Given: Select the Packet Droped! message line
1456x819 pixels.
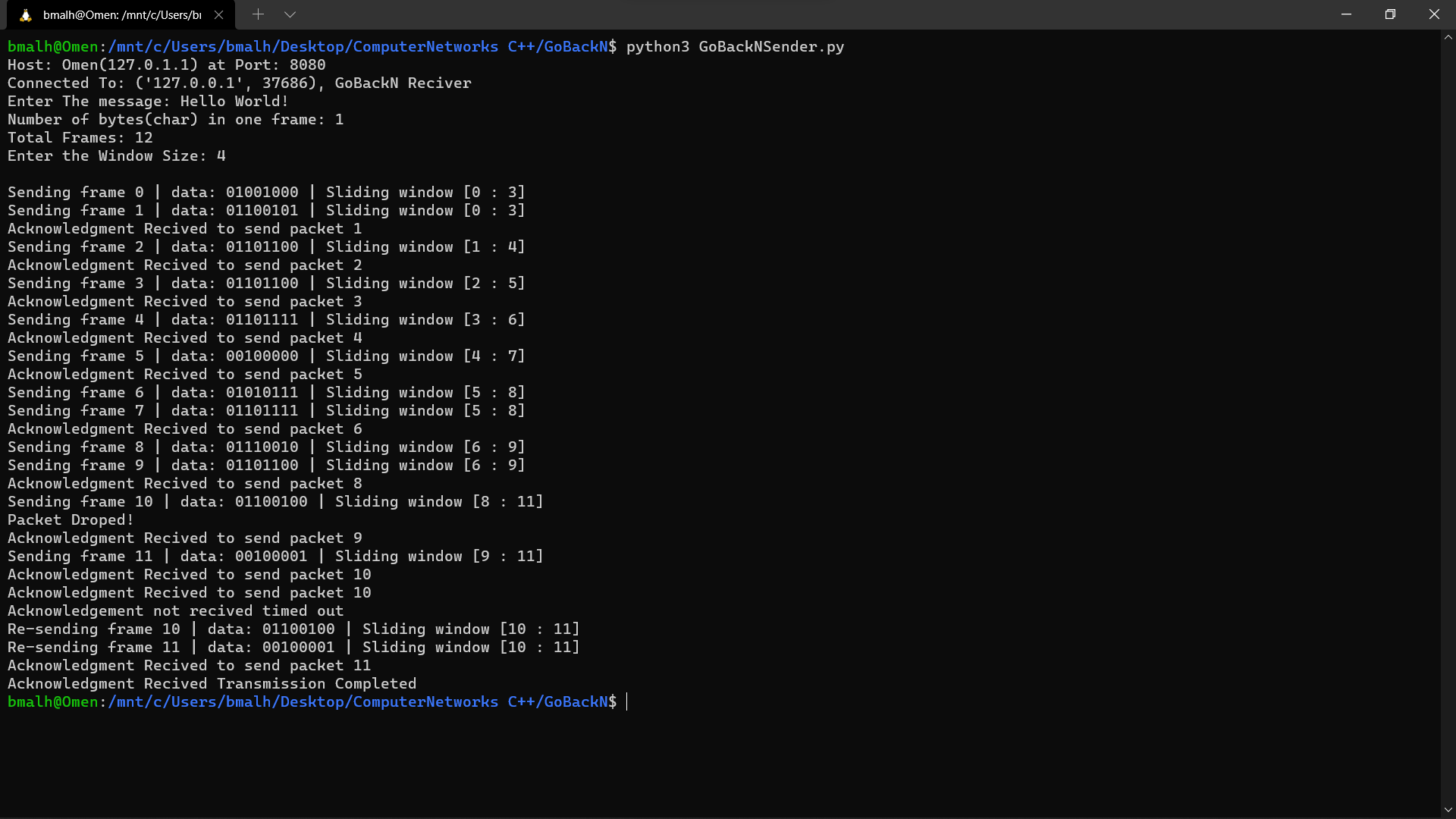Looking at the screenshot, I should [70, 519].
